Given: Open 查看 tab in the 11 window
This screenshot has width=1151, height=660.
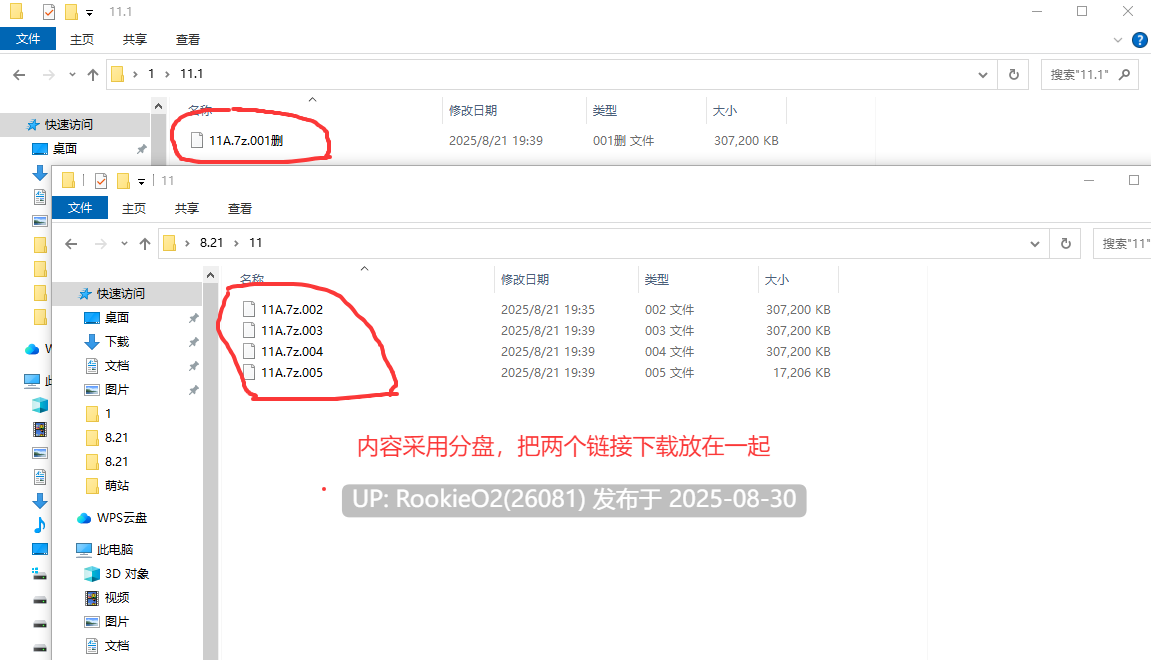Looking at the screenshot, I should (239, 208).
